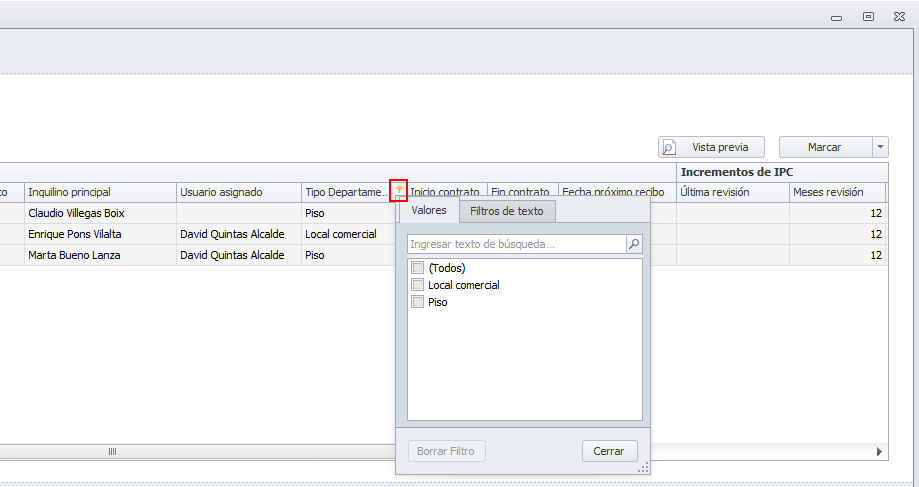The height and width of the screenshot is (487, 919).
Task: Click the Marcar button
Action: click(x=824, y=147)
